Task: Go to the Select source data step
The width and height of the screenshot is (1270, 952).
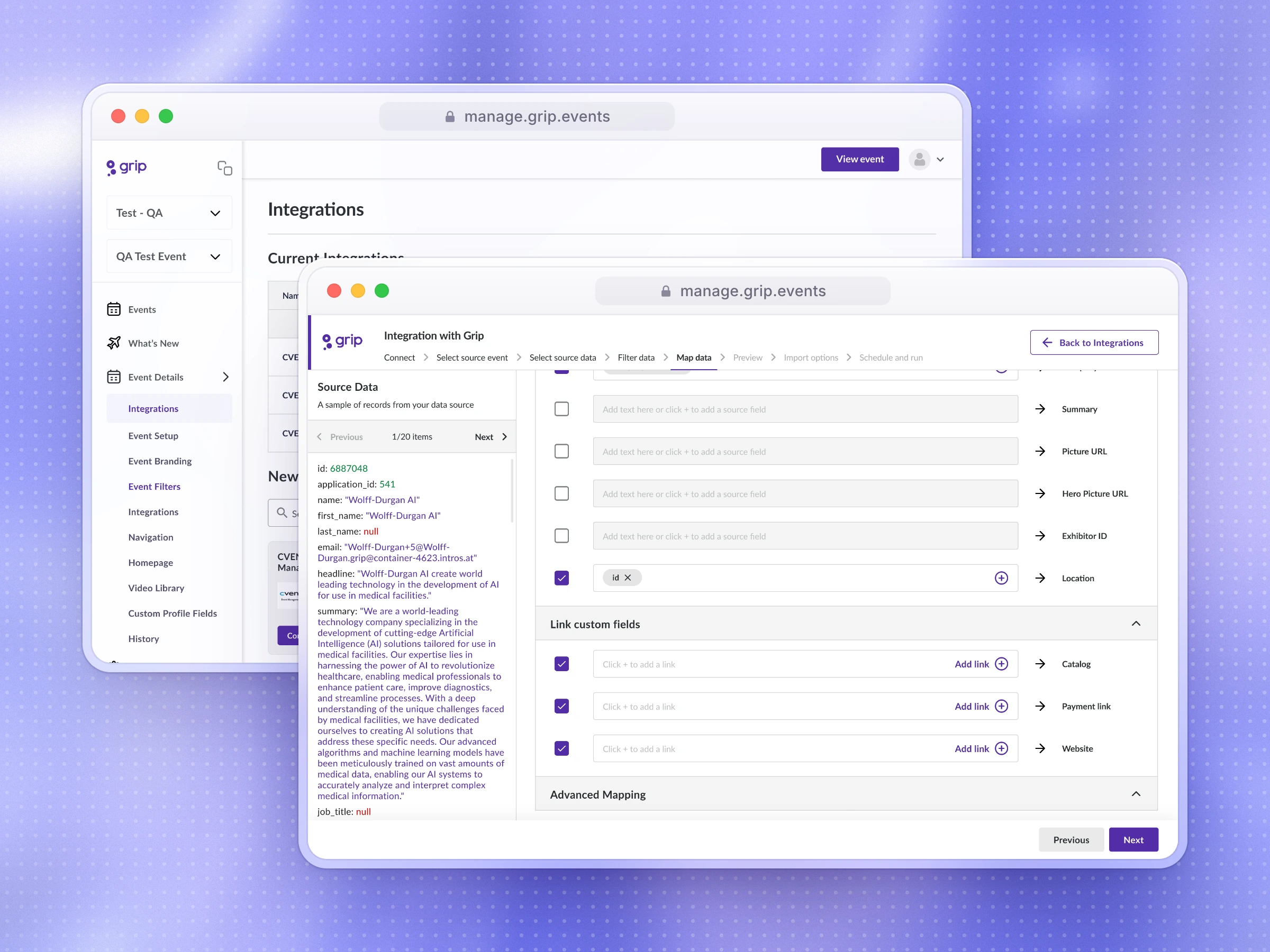Action: pyautogui.click(x=563, y=358)
